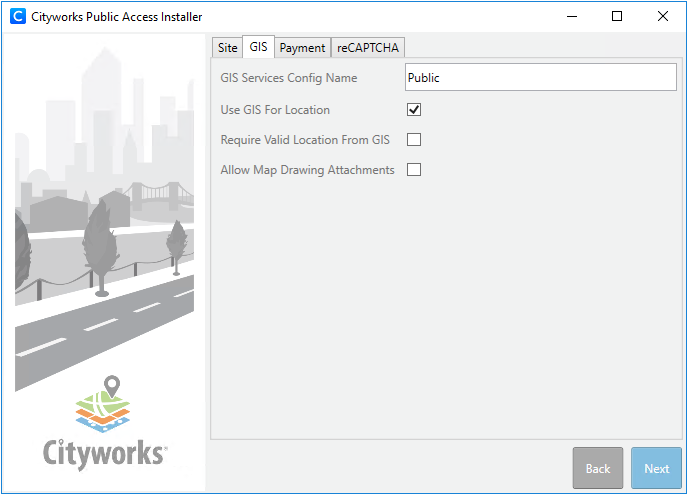This screenshot has width=688, height=495.
Task: Close the Cityworks Public Access Installer
Action: tap(663, 16)
